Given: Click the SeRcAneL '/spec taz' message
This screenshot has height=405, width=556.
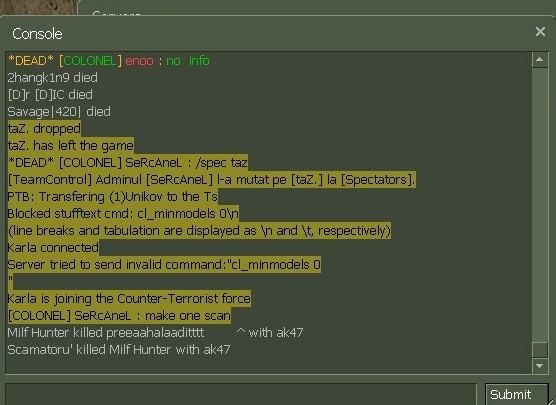Looking at the screenshot, I should tap(128, 162).
